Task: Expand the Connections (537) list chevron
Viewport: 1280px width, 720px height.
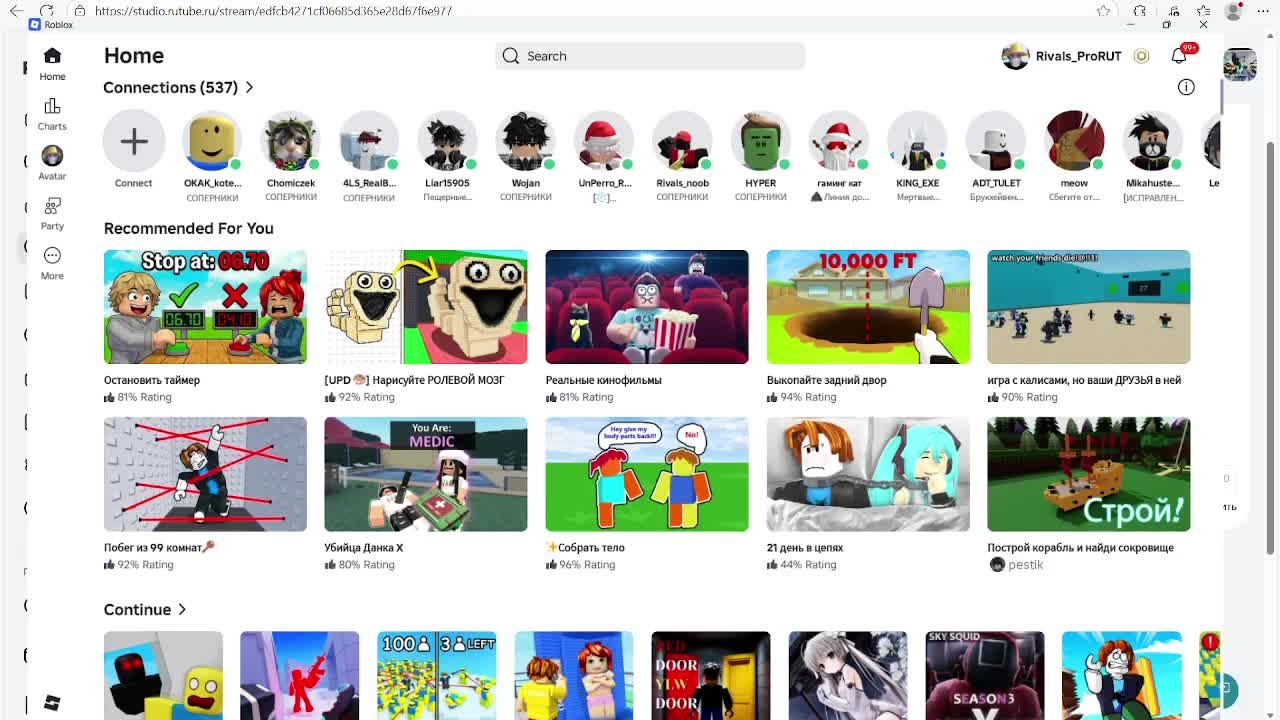Action: click(249, 88)
